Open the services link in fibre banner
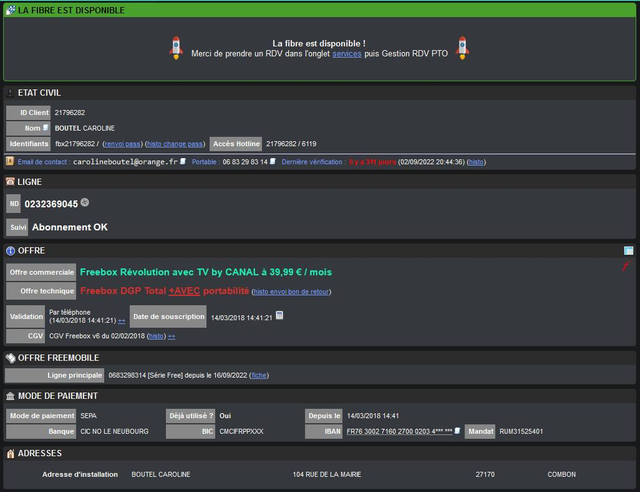This screenshot has width=640, height=492. coord(347,53)
